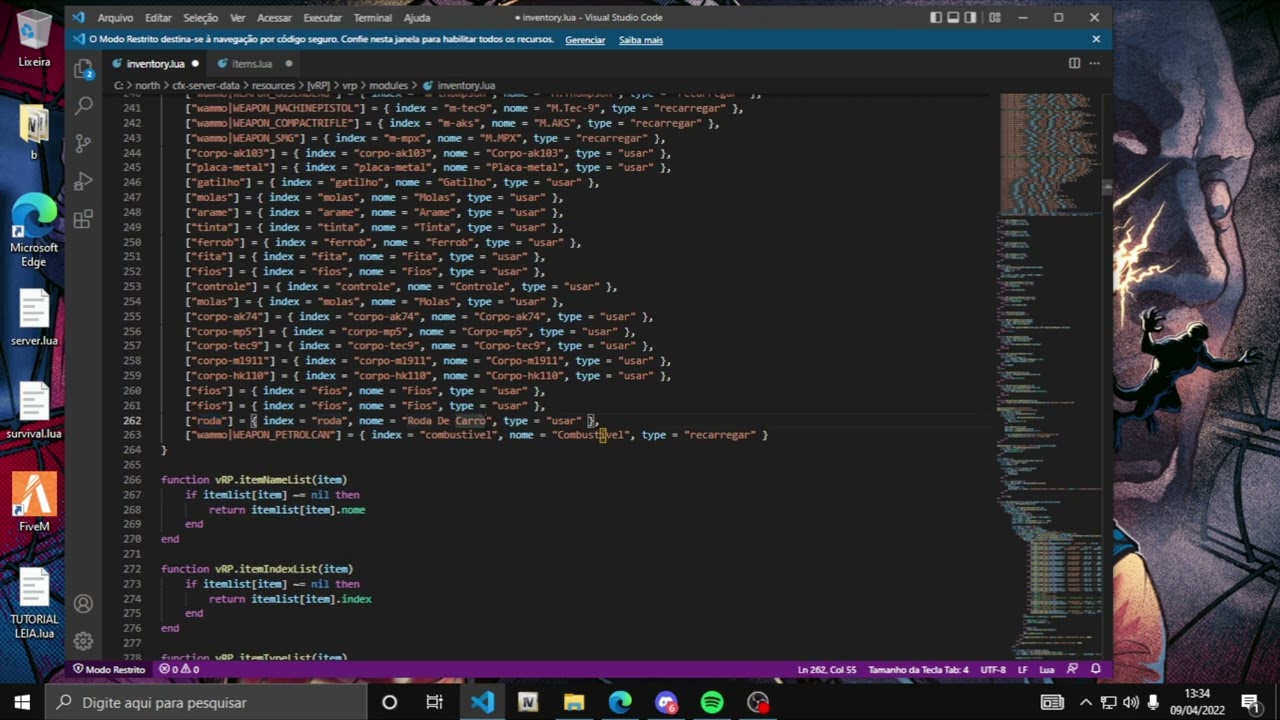Open the editor More Actions menu
This screenshot has width=1280, height=720.
pyautogui.click(x=1095, y=63)
